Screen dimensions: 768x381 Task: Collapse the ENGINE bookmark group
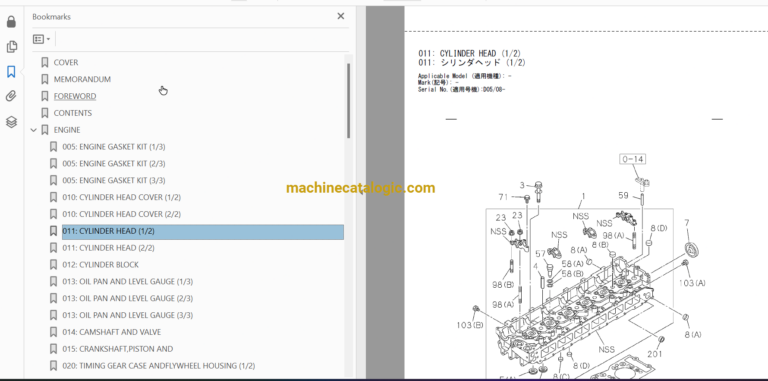[x=33, y=130]
